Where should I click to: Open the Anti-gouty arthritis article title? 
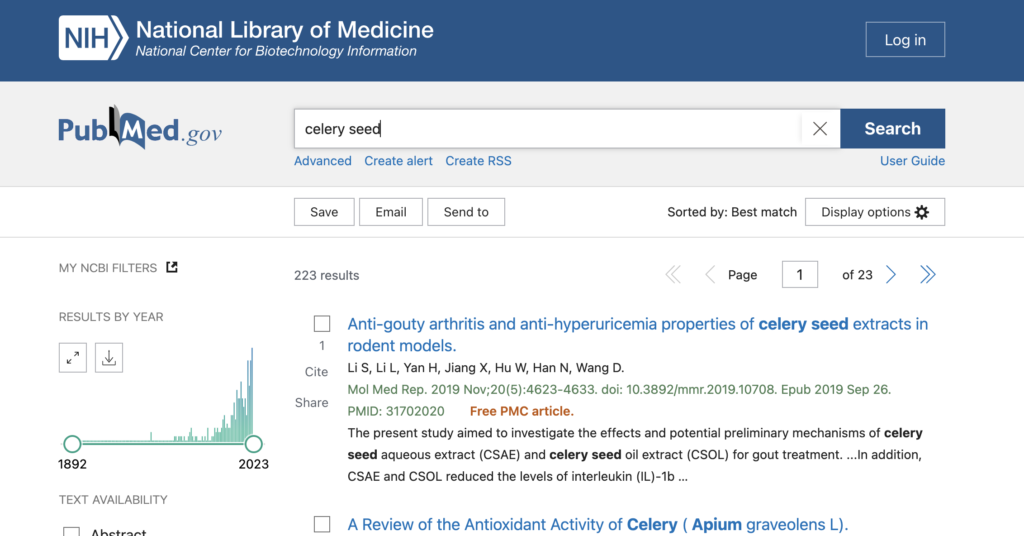pyautogui.click(x=637, y=335)
